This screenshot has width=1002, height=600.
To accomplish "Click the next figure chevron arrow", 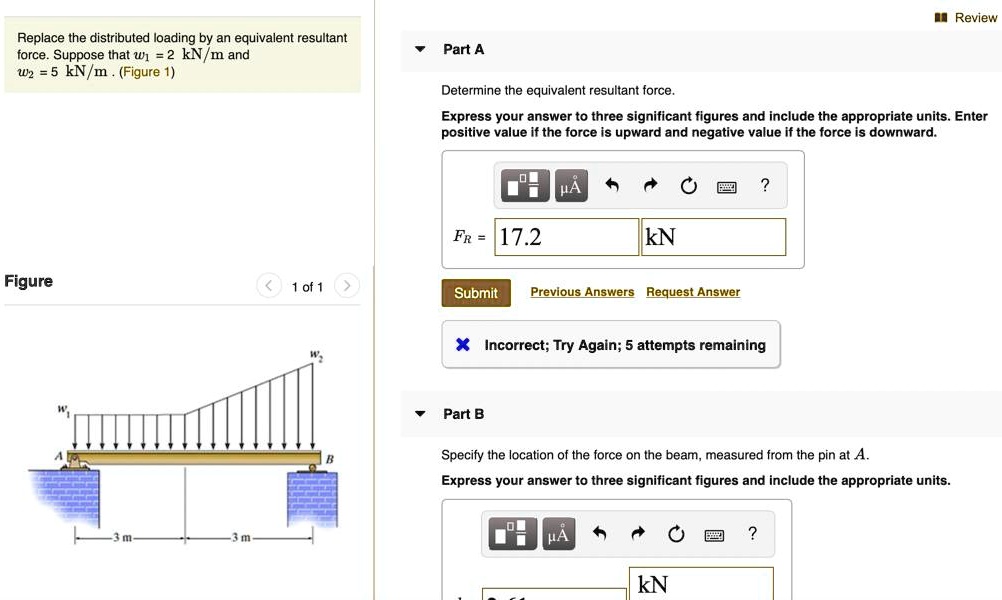I will click(x=346, y=285).
